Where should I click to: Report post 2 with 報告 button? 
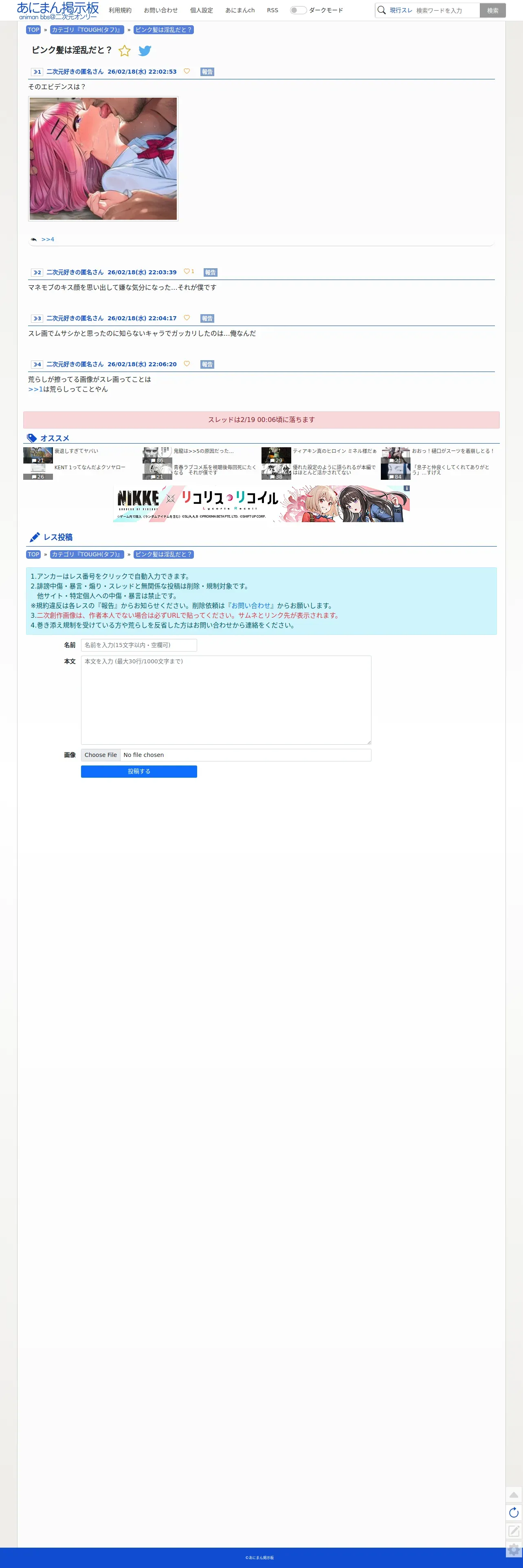[x=210, y=272]
